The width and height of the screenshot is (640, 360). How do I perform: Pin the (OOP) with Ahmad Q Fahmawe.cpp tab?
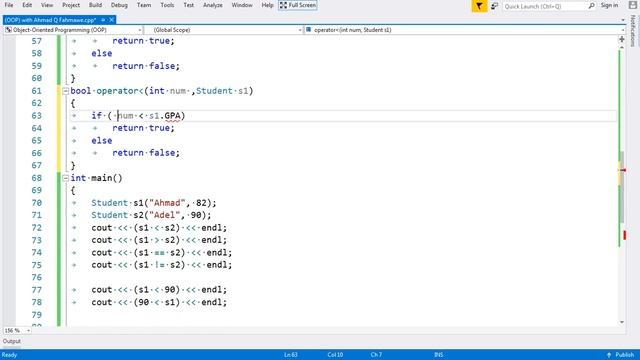(x=103, y=20)
